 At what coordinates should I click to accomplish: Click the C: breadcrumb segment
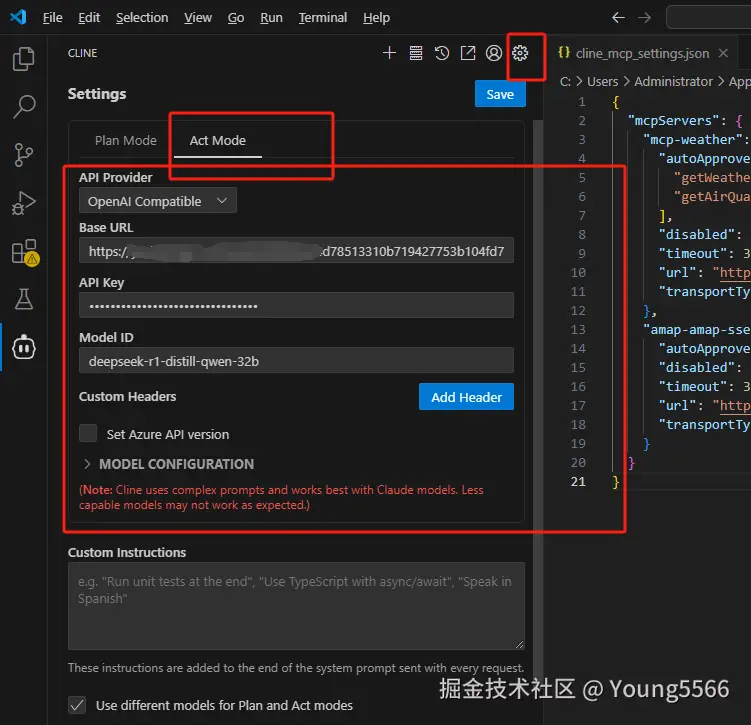565,81
